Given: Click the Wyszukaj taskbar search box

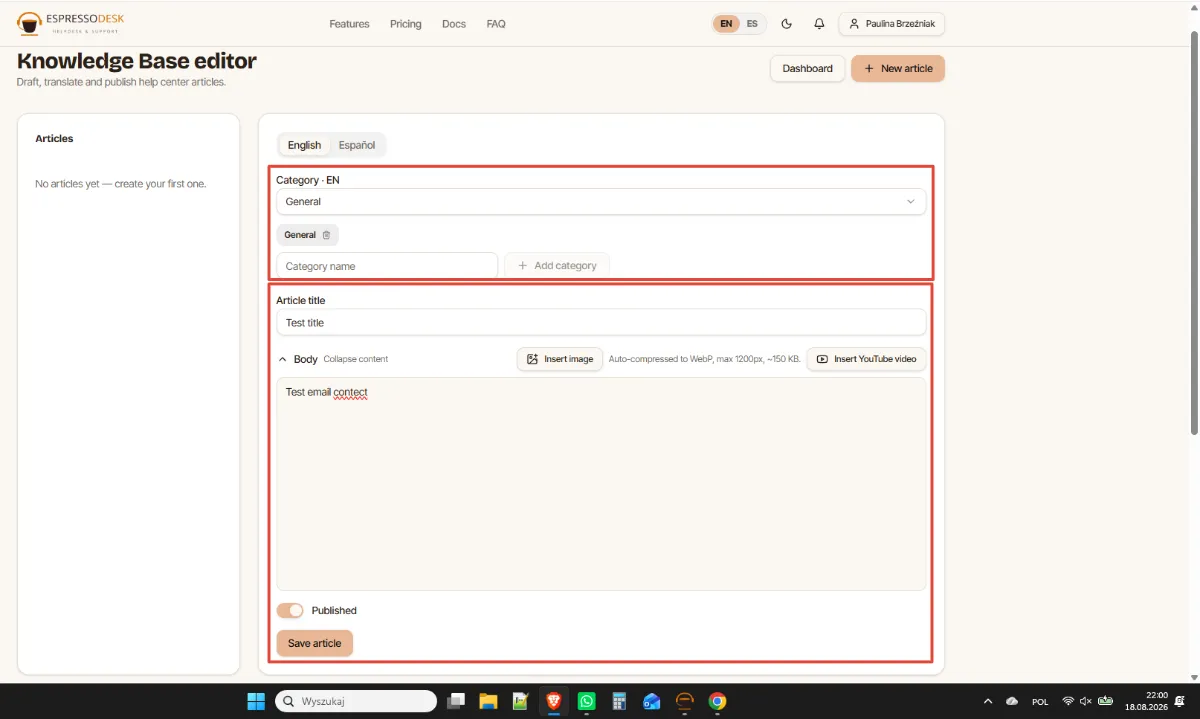Looking at the screenshot, I should click(x=355, y=701).
